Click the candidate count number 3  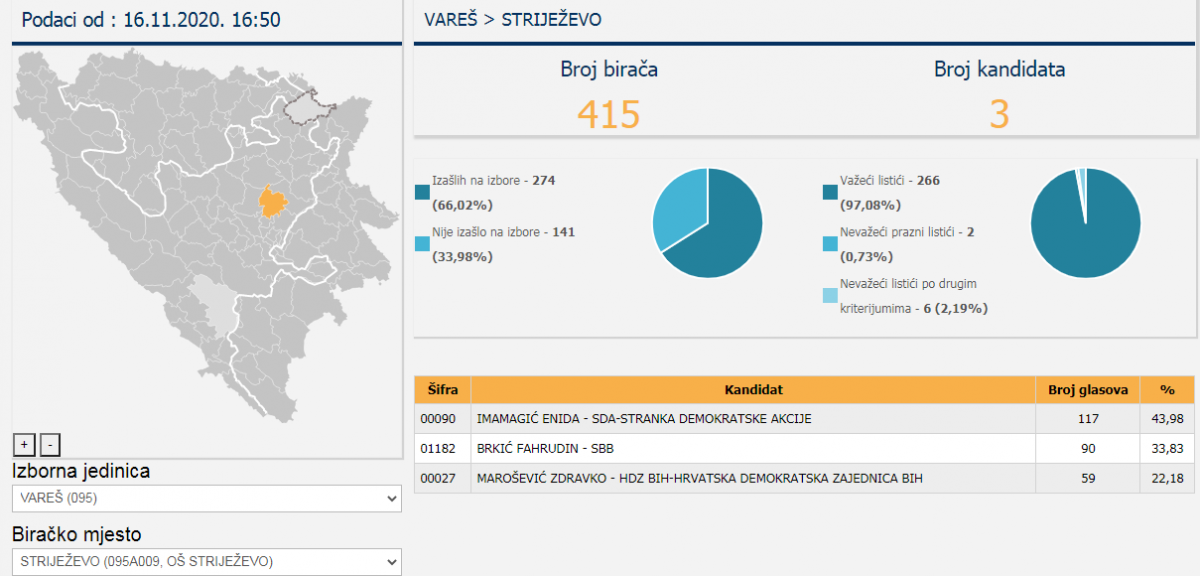999,114
